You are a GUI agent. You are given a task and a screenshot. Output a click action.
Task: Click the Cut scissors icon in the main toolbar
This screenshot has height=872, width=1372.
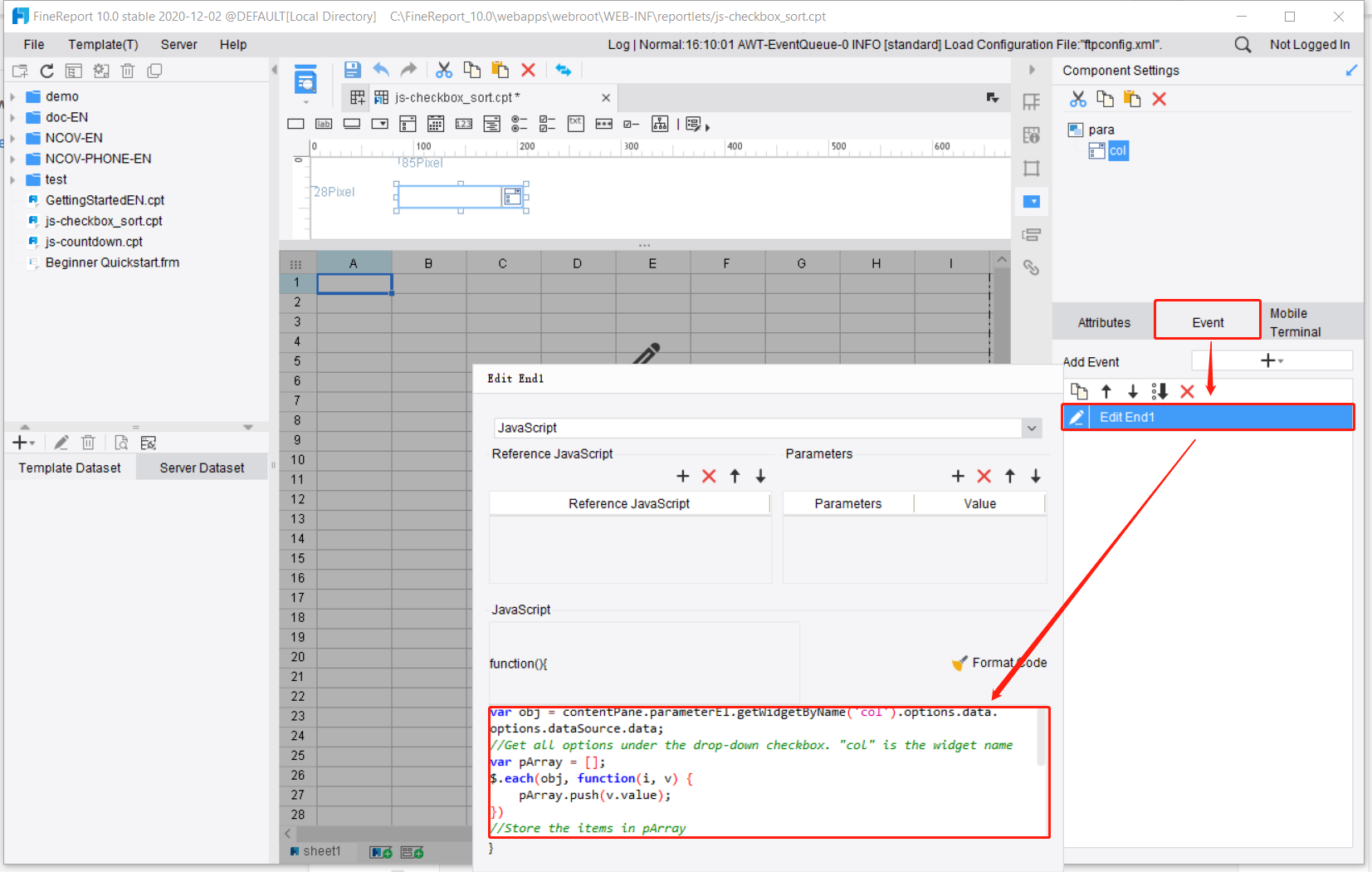pyautogui.click(x=444, y=71)
